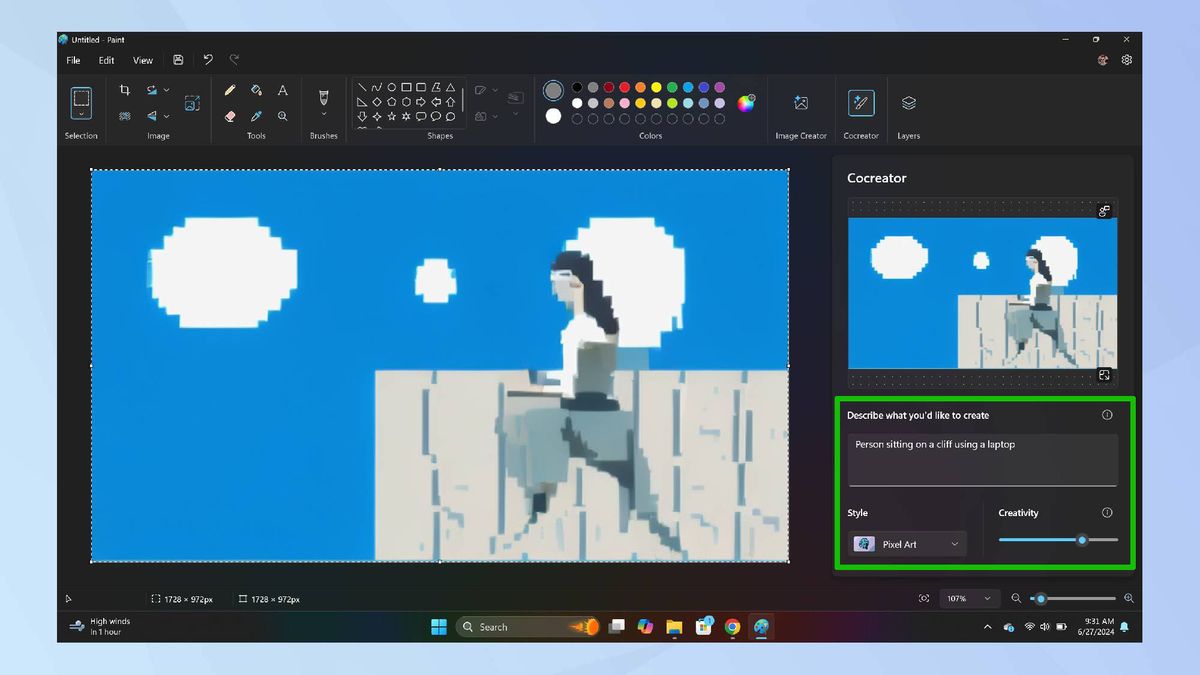1200x675 pixels.
Task: Select the Magnifier tool
Action: pyautogui.click(x=282, y=116)
